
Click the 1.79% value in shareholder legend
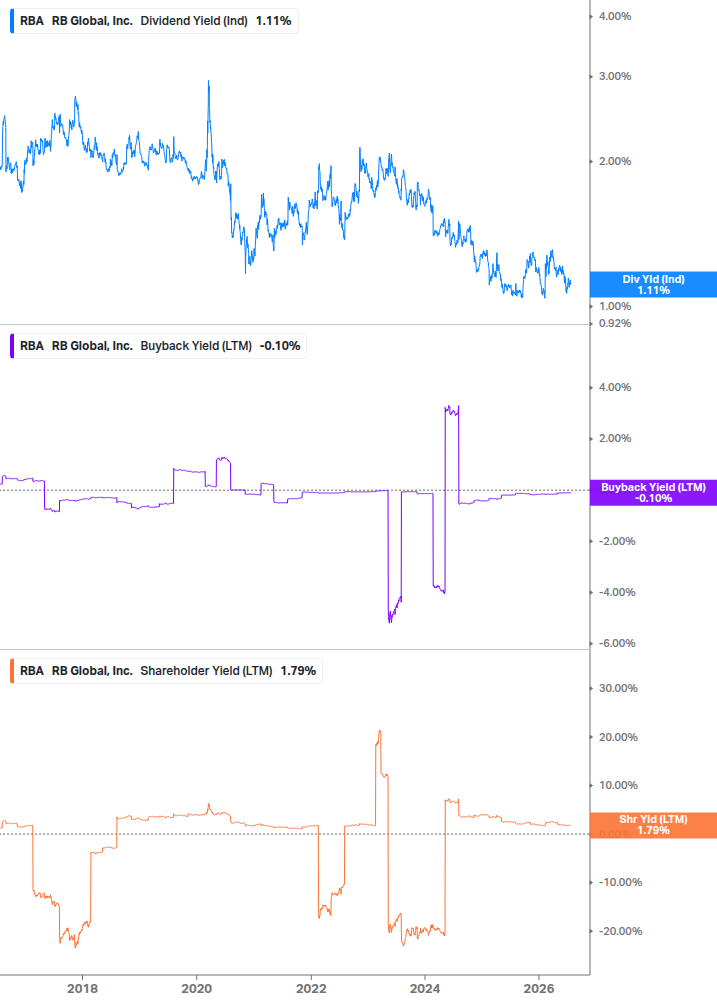point(299,670)
